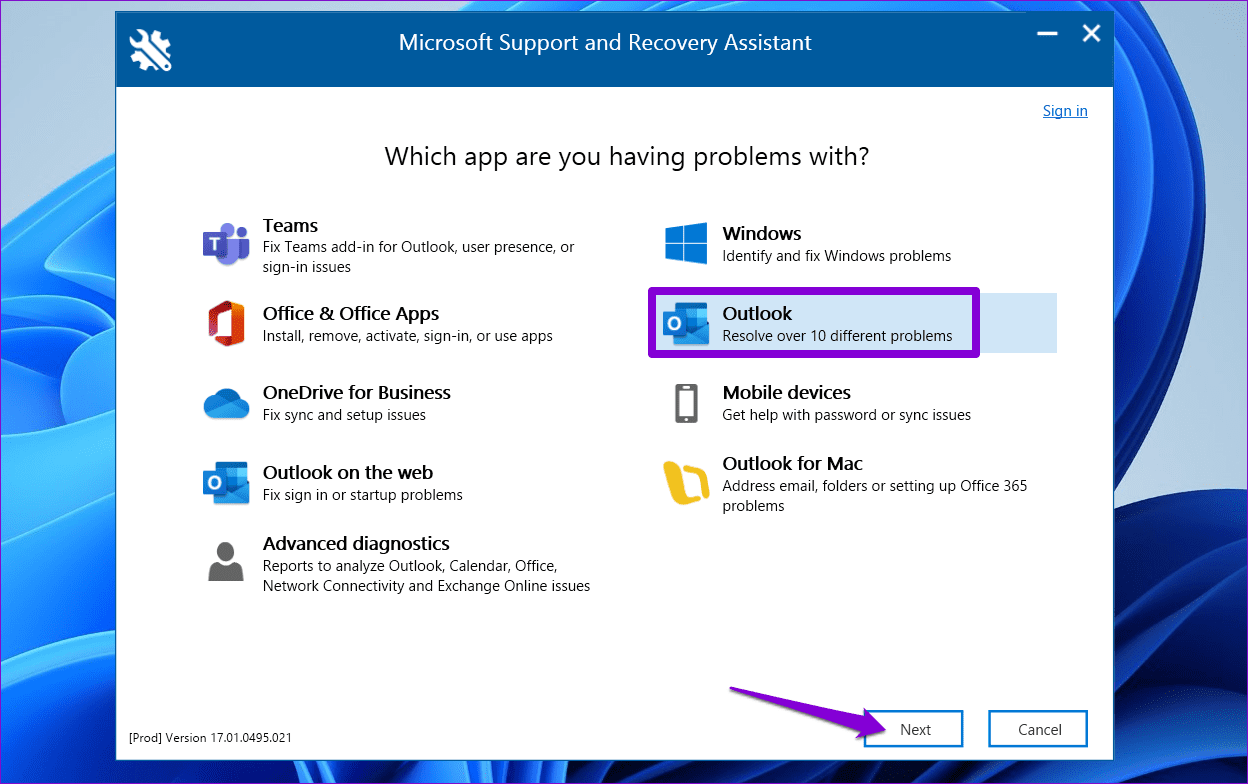Click 'Resolve over 10 different problems' text
This screenshot has width=1248, height=784.
coord(838,336)
